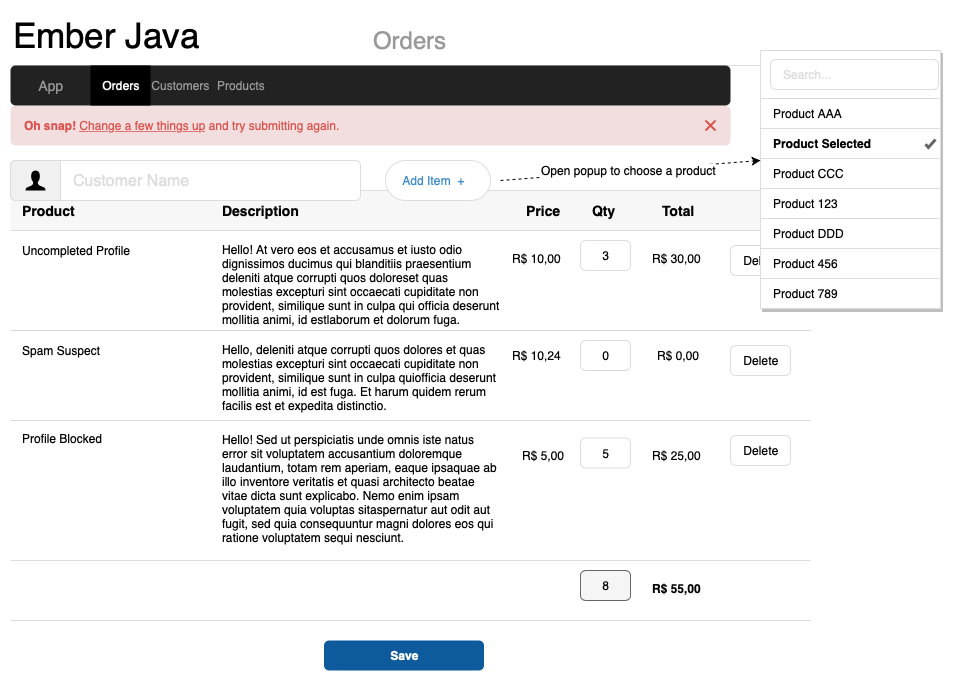Click grand total R$ 55,00
Viewport: 953px width, 681px height.
click(676, 589)
